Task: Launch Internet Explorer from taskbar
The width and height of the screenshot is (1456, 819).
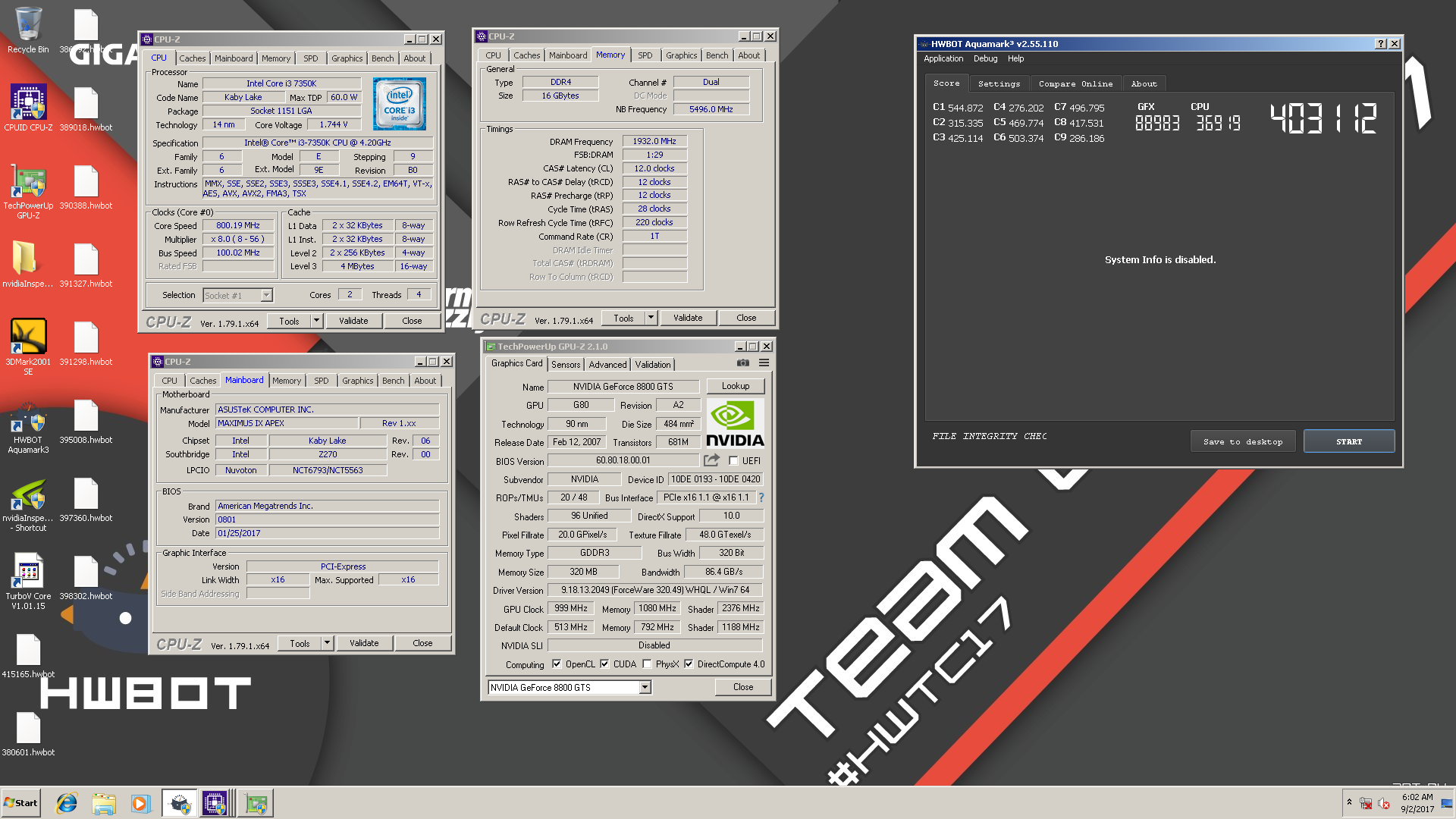Action: tap(67, 803)
